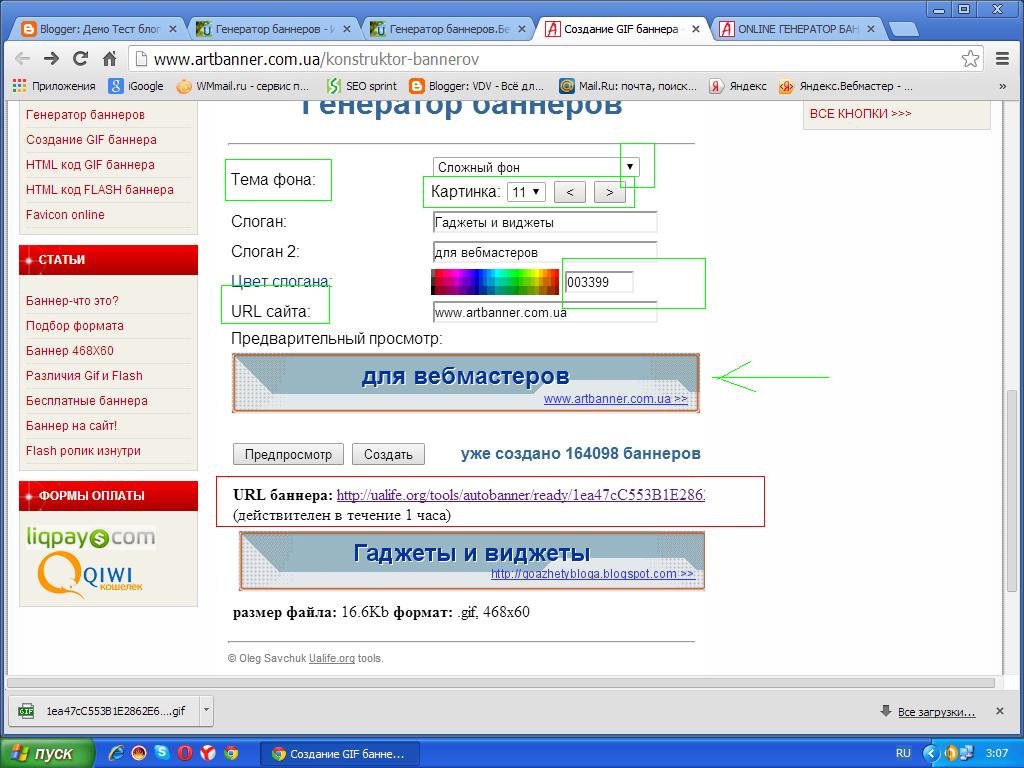Open Создание GIF баннера sidebar link
1024x768 pixels.
pos(91,139)
